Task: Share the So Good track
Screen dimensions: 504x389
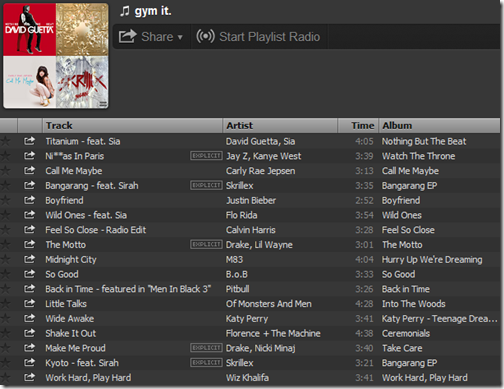Action: (x=29, y=274)
